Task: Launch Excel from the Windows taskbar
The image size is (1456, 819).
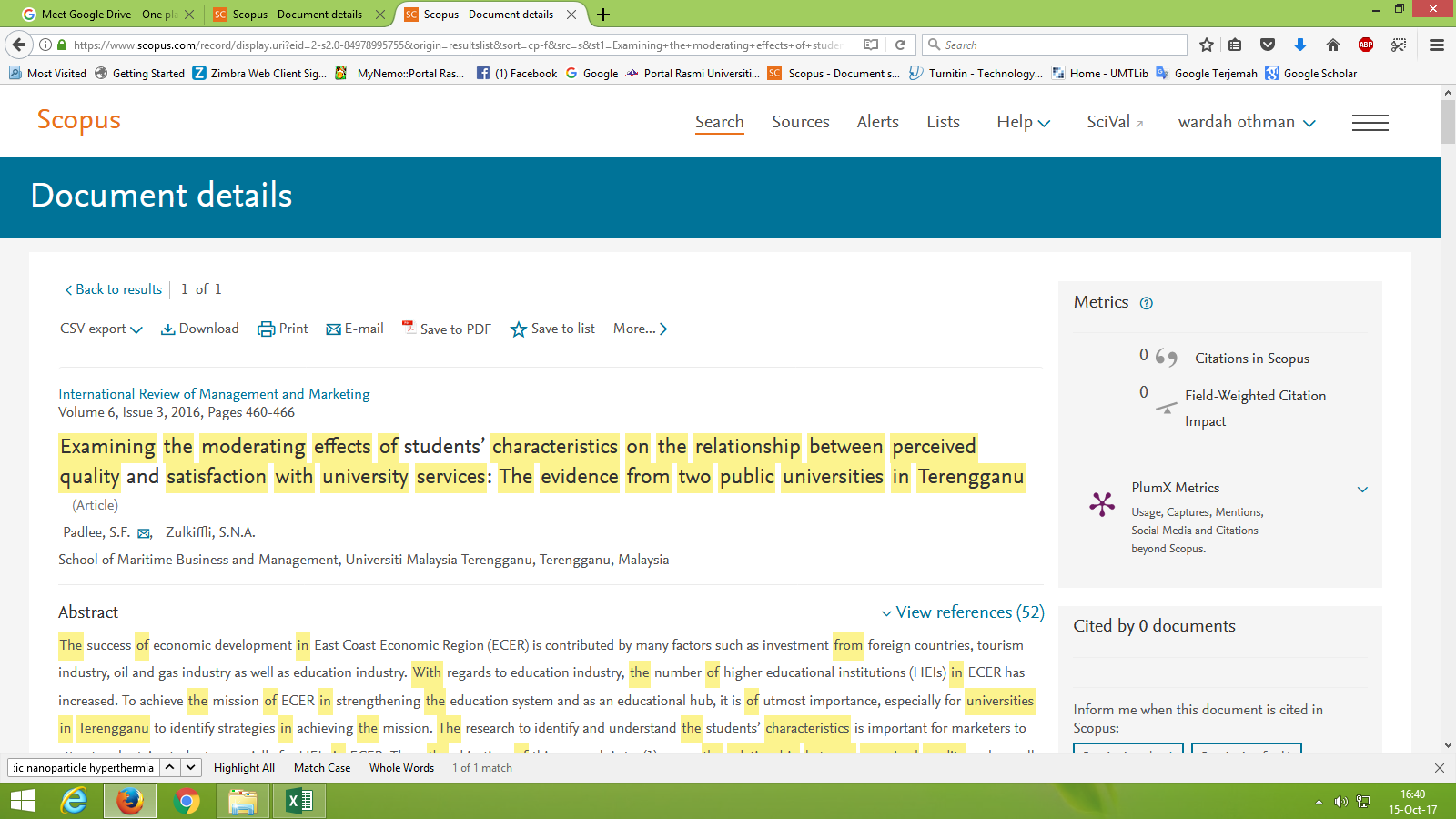Action: [298, 801]
